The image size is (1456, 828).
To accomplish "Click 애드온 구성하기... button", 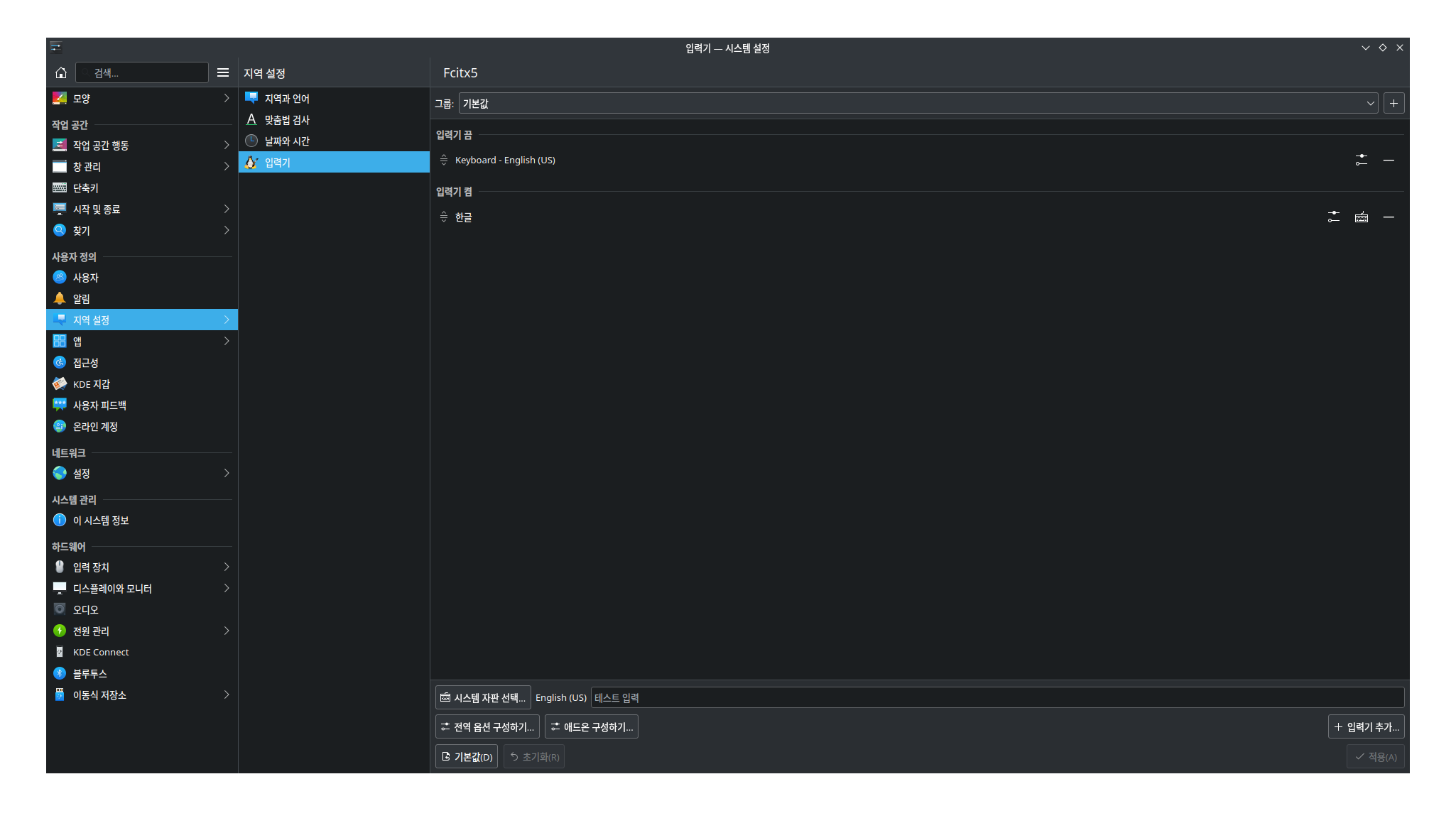I will (591, 727).
